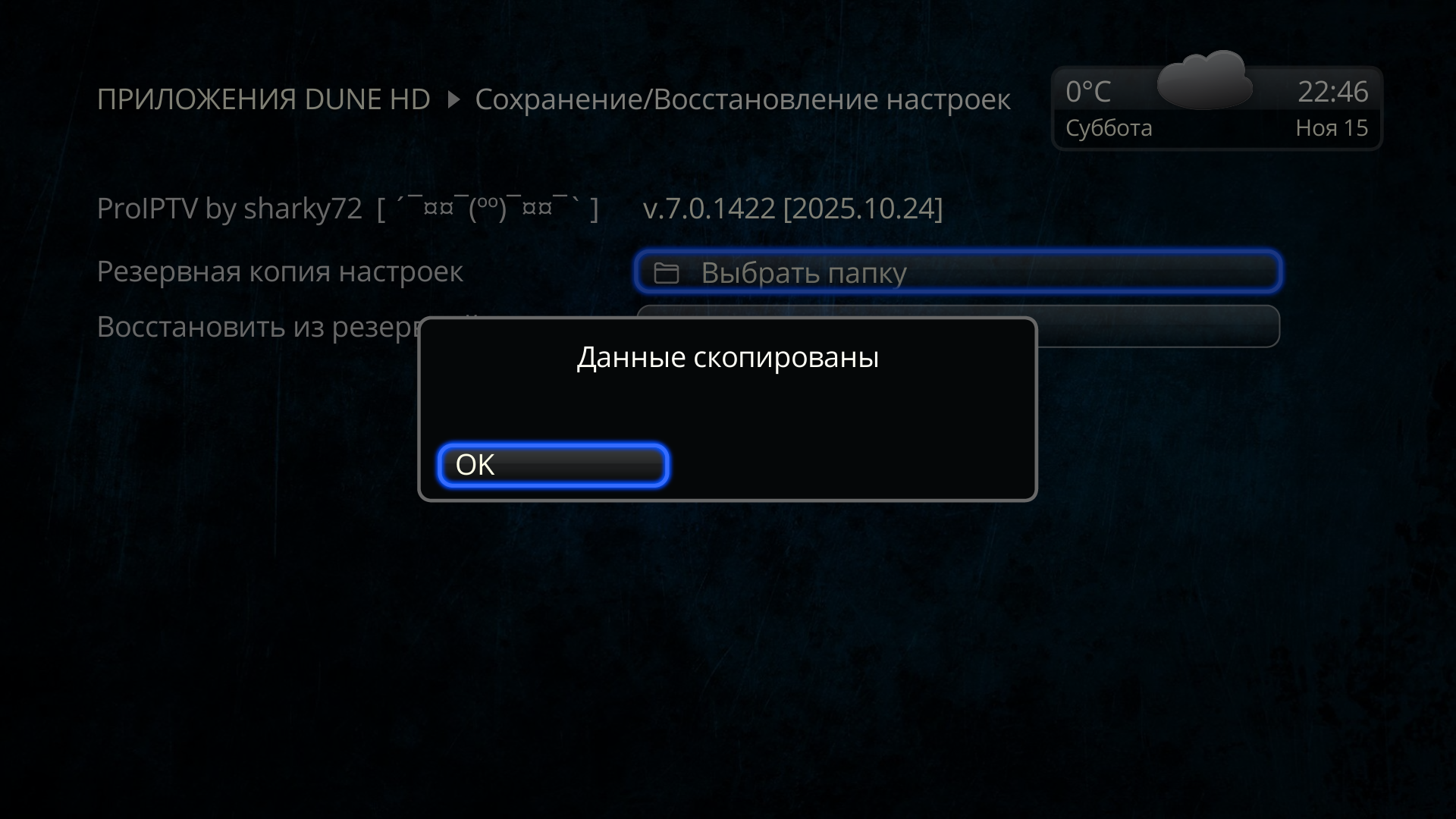
Task: Click the Выбрать папку button text
Action: tap(804, 273)
